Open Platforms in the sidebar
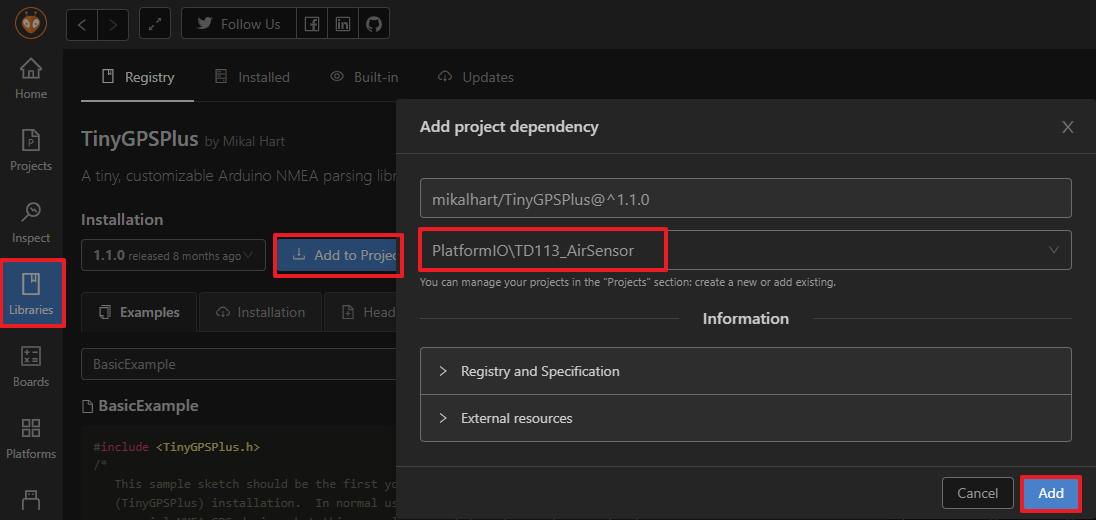The width and height of the screenshot is (1096, 520). pos(31,439)
